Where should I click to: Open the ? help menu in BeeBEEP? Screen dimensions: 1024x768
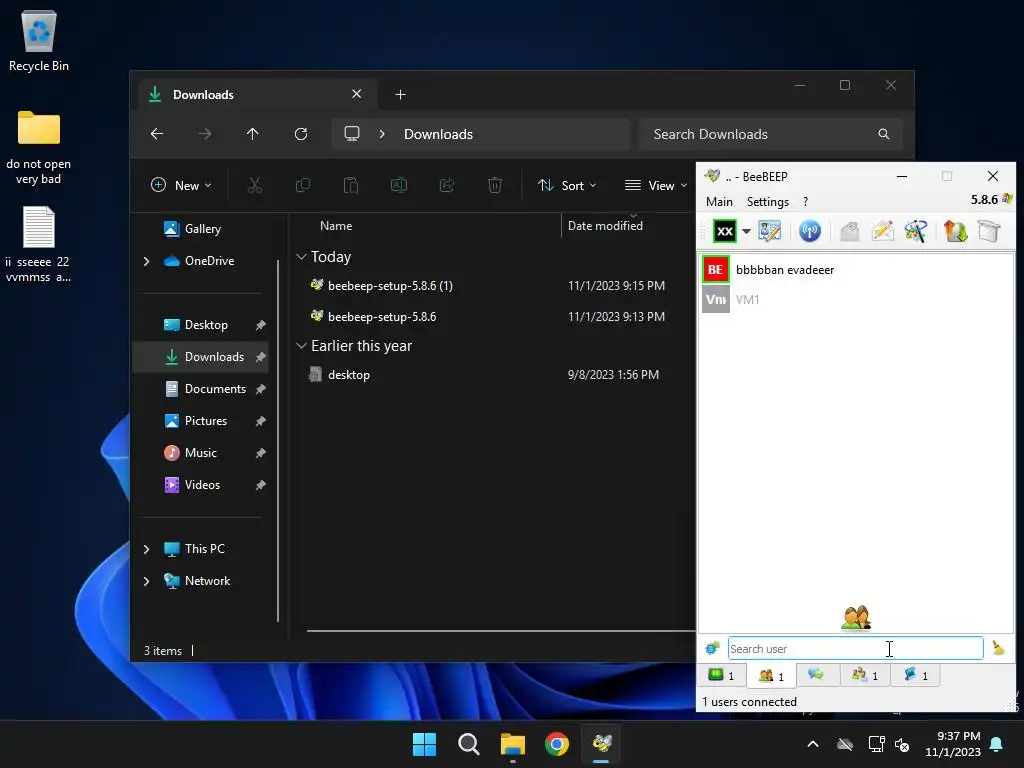[805, 202]
